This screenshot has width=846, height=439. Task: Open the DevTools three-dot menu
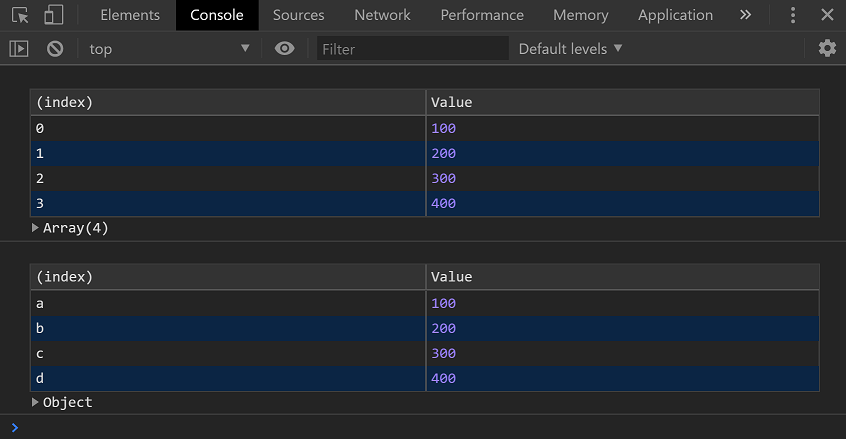(793, 15)
